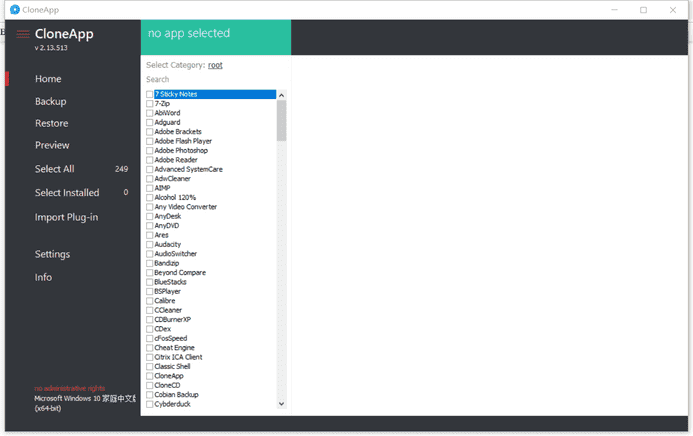The image size is (693, 436).
Task: Select the CloneApp list entry
Action: point(169,376)
